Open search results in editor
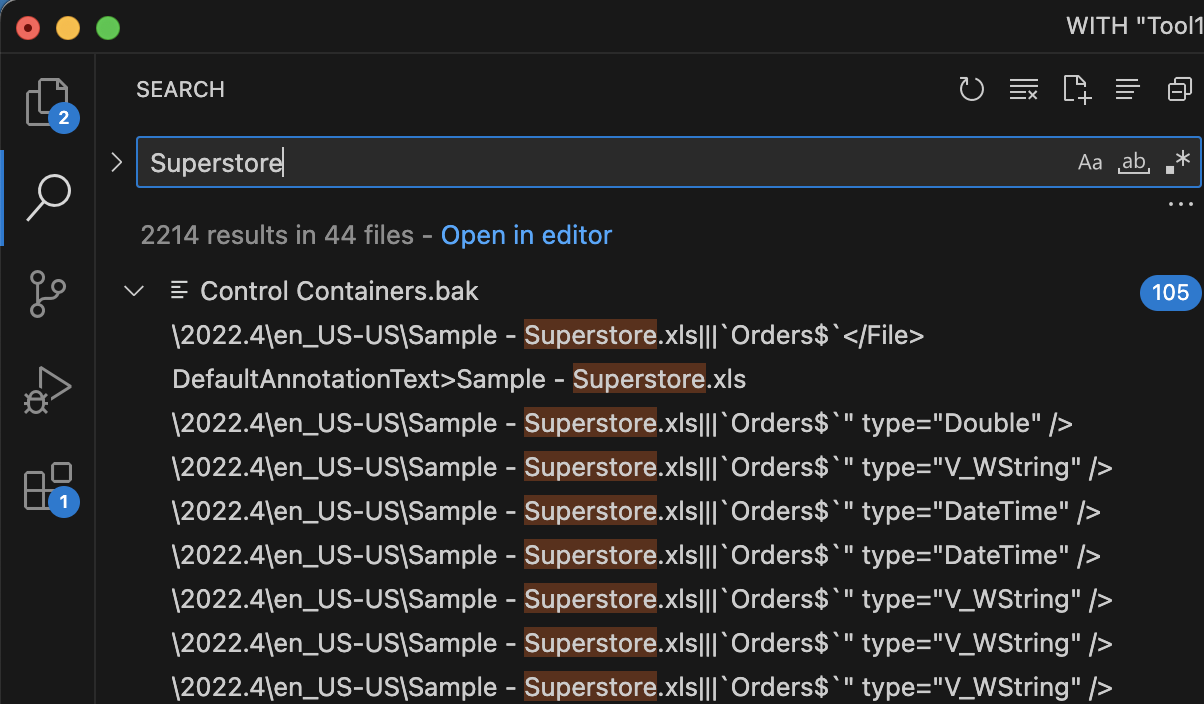The image size is (1204, 704). pos(526,234)
